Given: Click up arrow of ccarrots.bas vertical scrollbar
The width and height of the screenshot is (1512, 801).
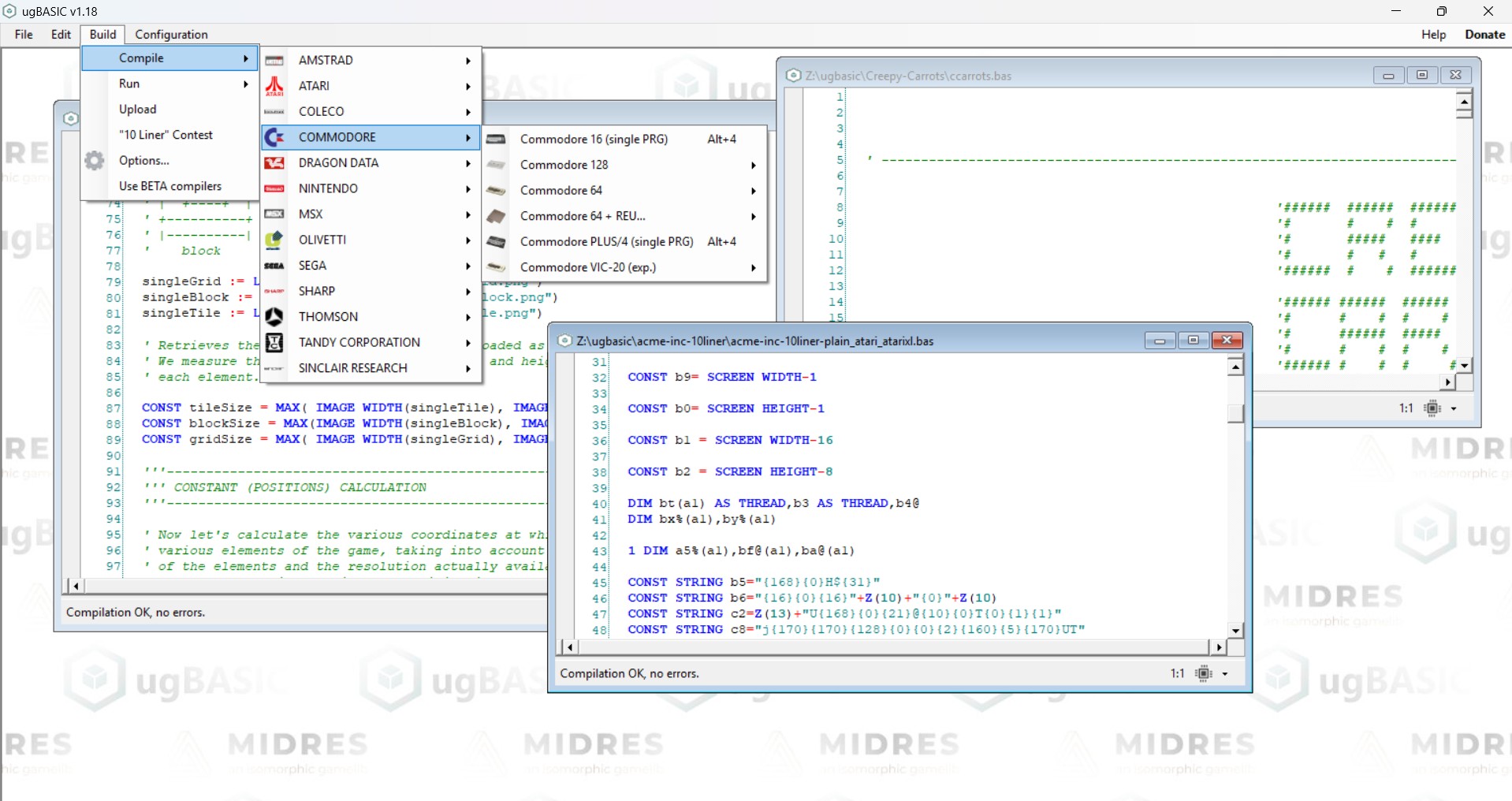Looking at the screenshot, I should pyautogui.click(x=1464, y=102).
